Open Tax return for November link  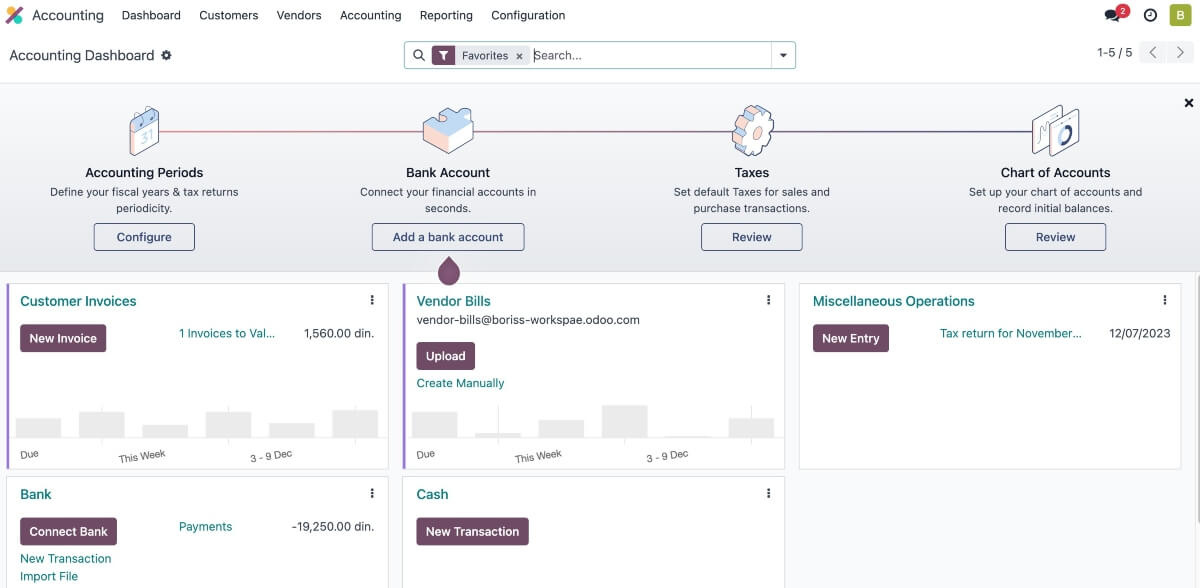point(1011,333)
